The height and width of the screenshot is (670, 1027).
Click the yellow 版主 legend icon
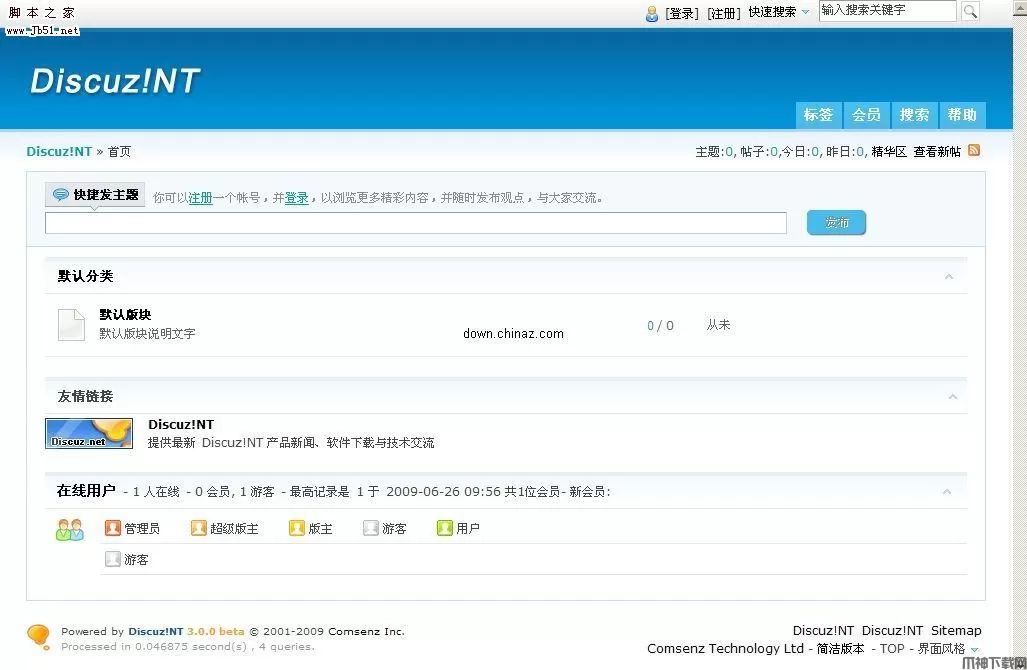pos(297,528)
